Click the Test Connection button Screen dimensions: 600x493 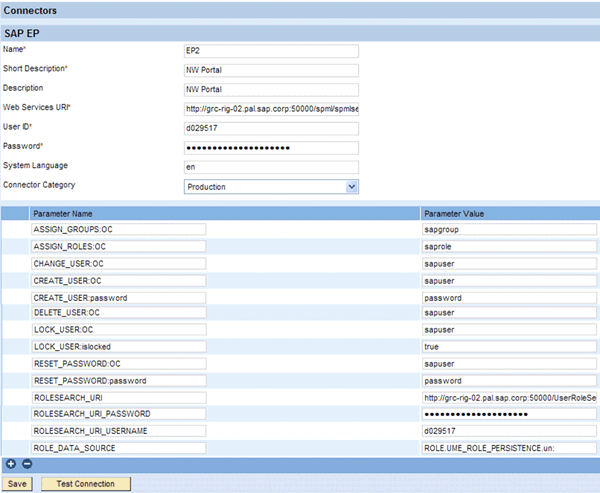tap(85, 484)
